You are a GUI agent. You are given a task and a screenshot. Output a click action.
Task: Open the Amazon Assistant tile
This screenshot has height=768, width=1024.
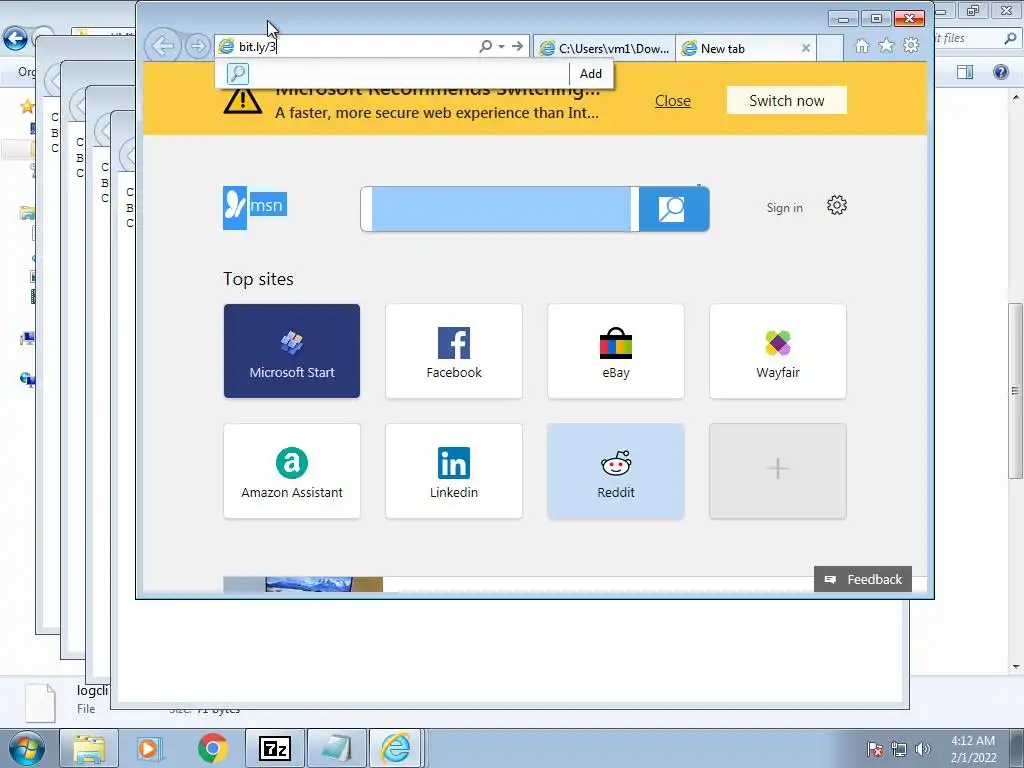coord(292,471)
